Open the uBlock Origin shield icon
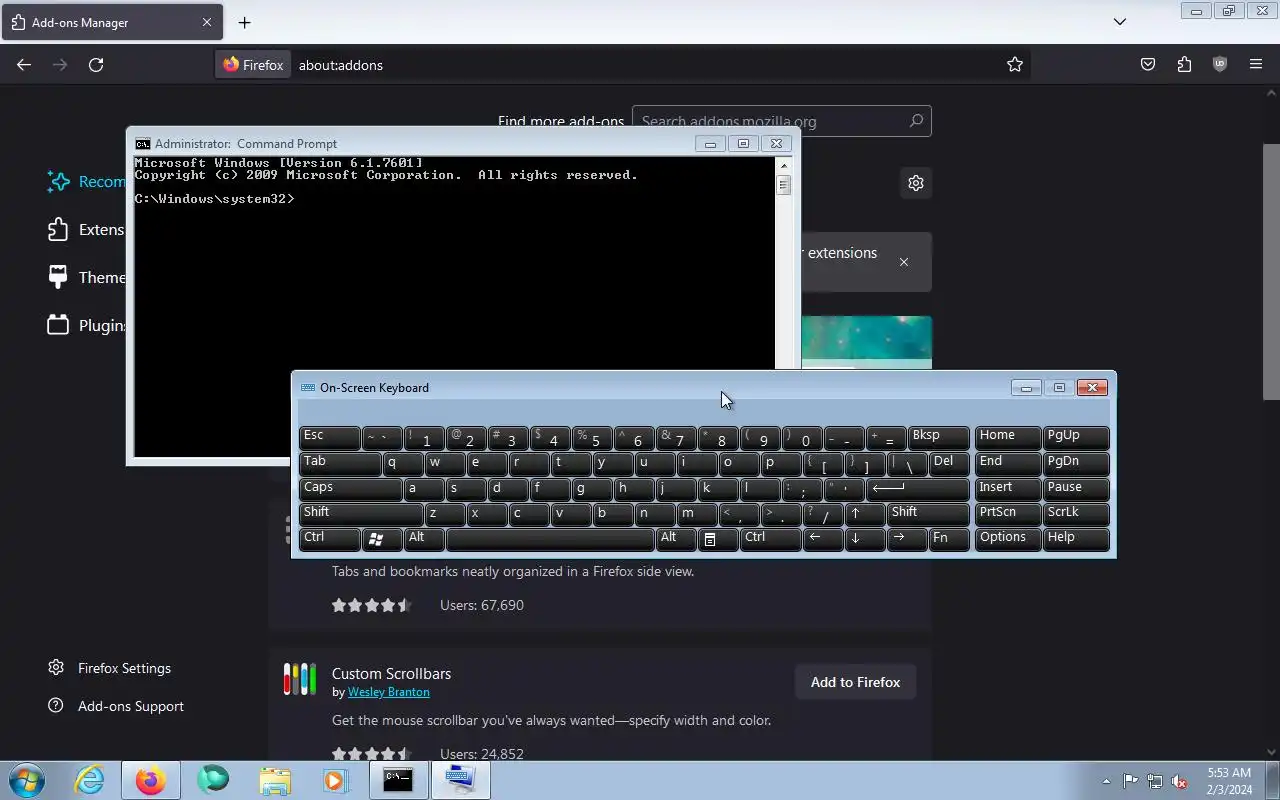Screen dimensions: 1280x800 point(1220,65)
